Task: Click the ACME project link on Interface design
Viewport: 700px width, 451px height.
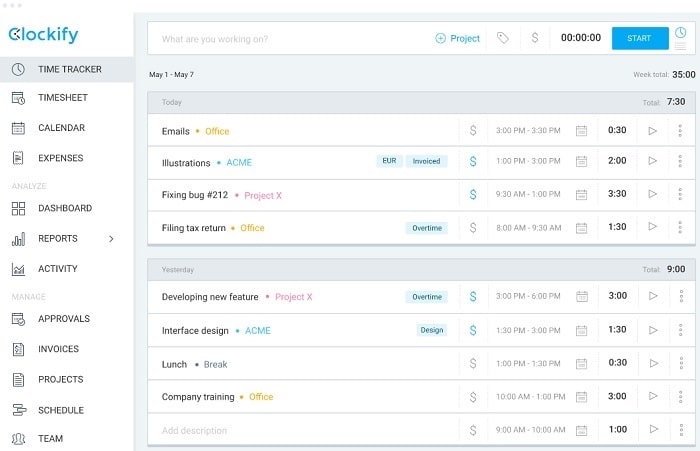Action: pyautogui.click(x=258, y=330)
